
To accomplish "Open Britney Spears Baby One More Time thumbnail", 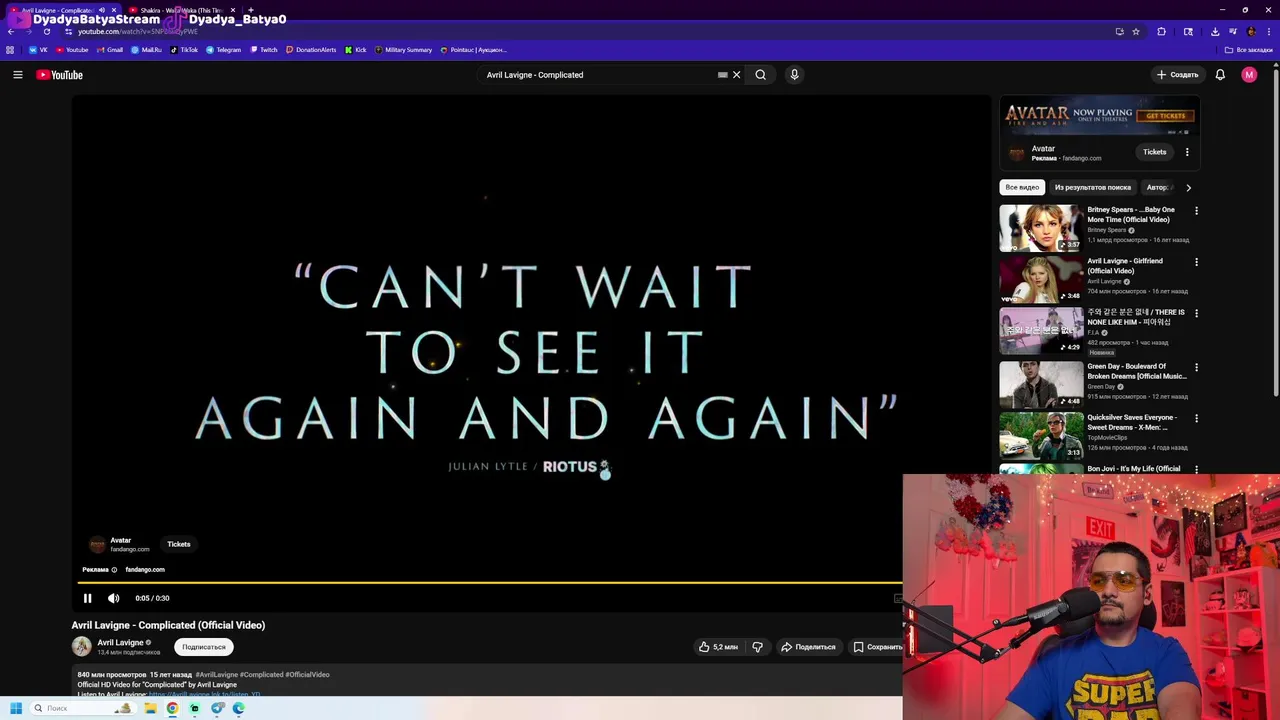I will coord(1041,227).
